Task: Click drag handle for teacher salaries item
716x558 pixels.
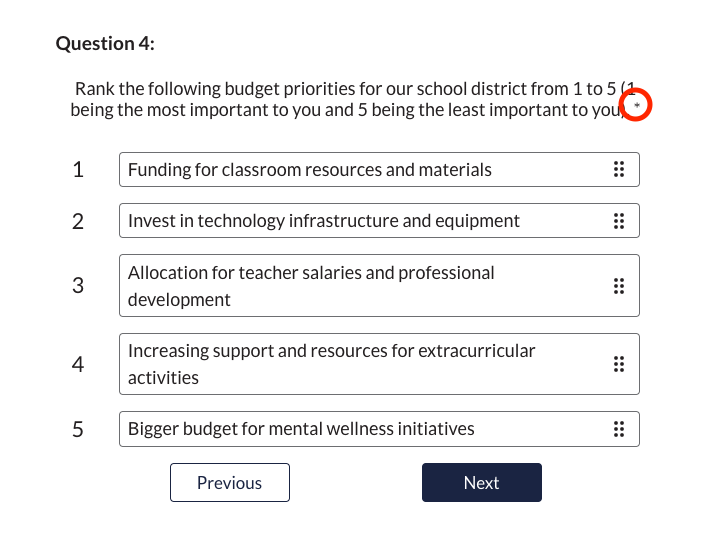Action: click(x=619, y=286)
